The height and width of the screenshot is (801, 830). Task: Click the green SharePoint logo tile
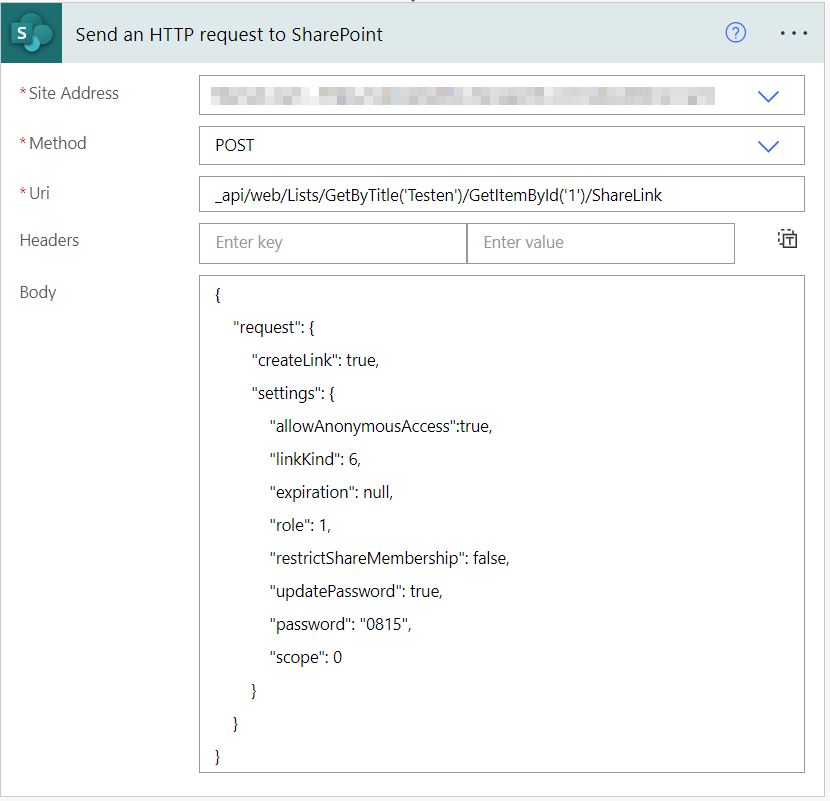pos(31,31)
